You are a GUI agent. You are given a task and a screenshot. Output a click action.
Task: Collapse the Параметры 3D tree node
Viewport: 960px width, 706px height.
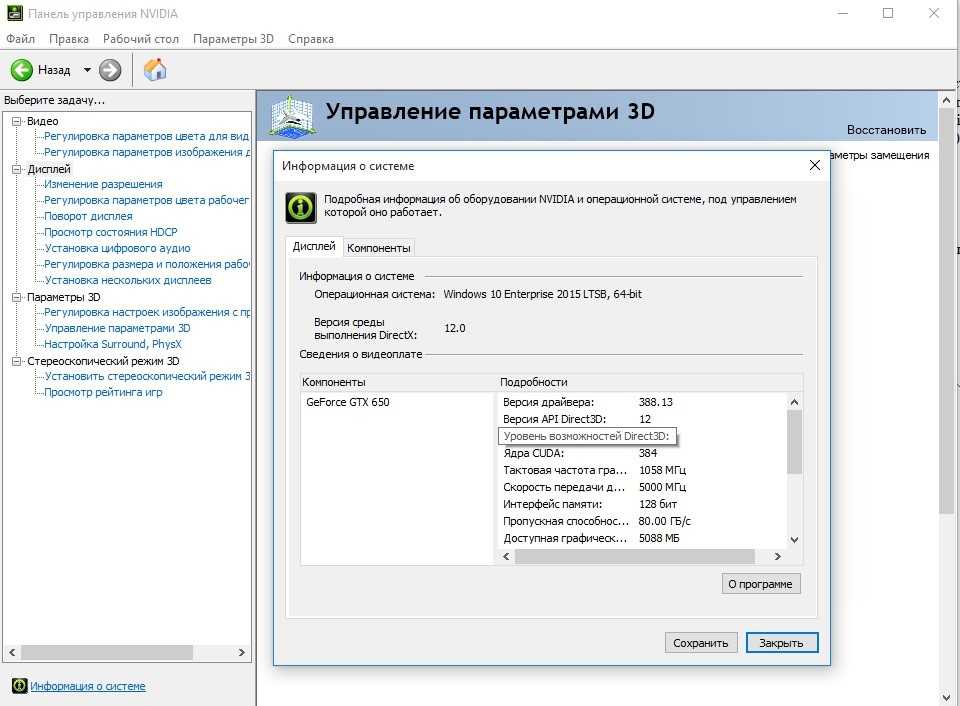click(16, 297)
